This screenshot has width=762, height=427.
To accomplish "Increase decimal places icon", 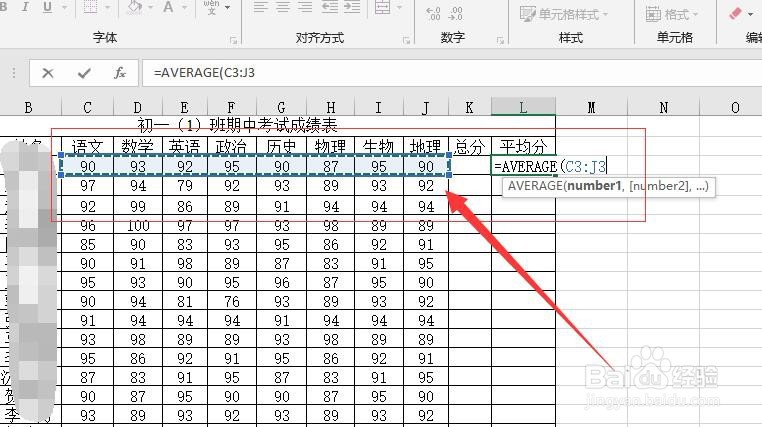I will tap(433, 13).
